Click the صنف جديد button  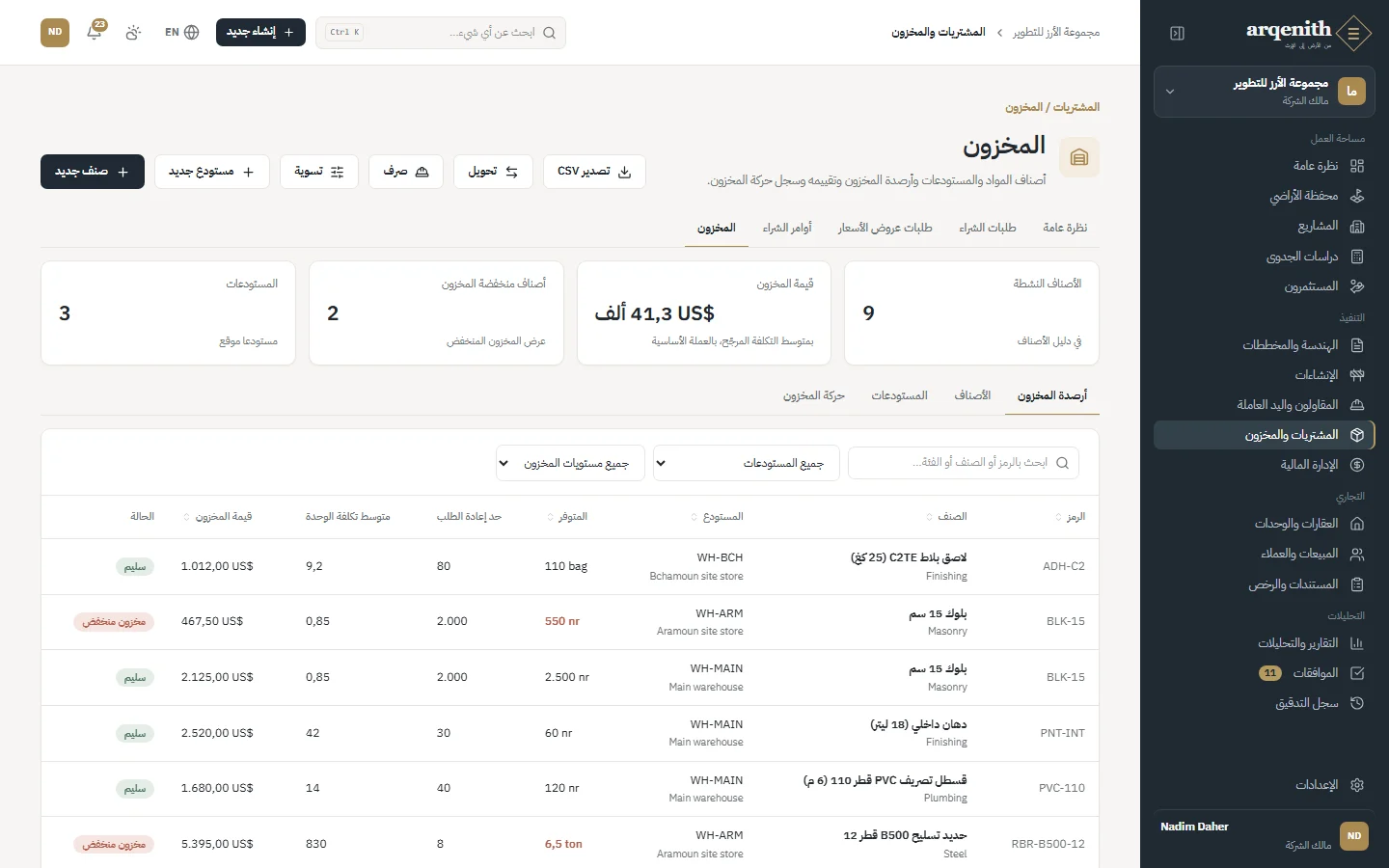coord(93,172)
